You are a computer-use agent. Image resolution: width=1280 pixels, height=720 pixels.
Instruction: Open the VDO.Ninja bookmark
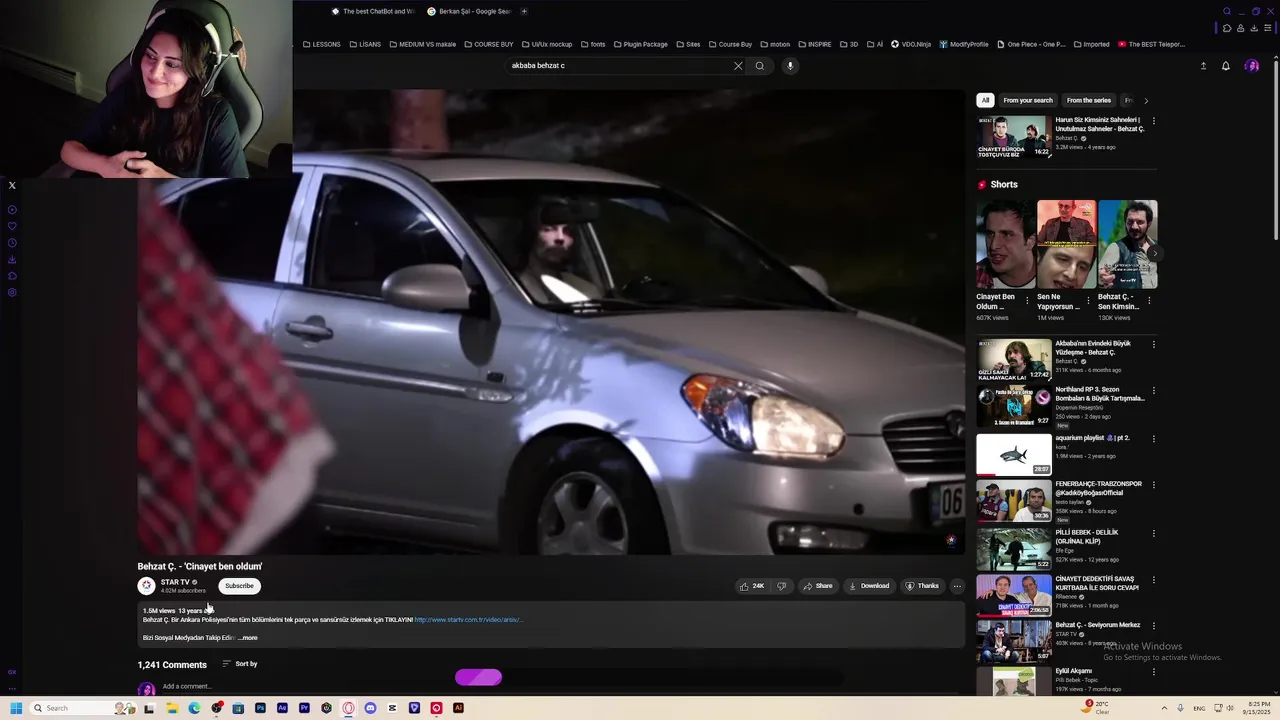(x=910, y=44)
